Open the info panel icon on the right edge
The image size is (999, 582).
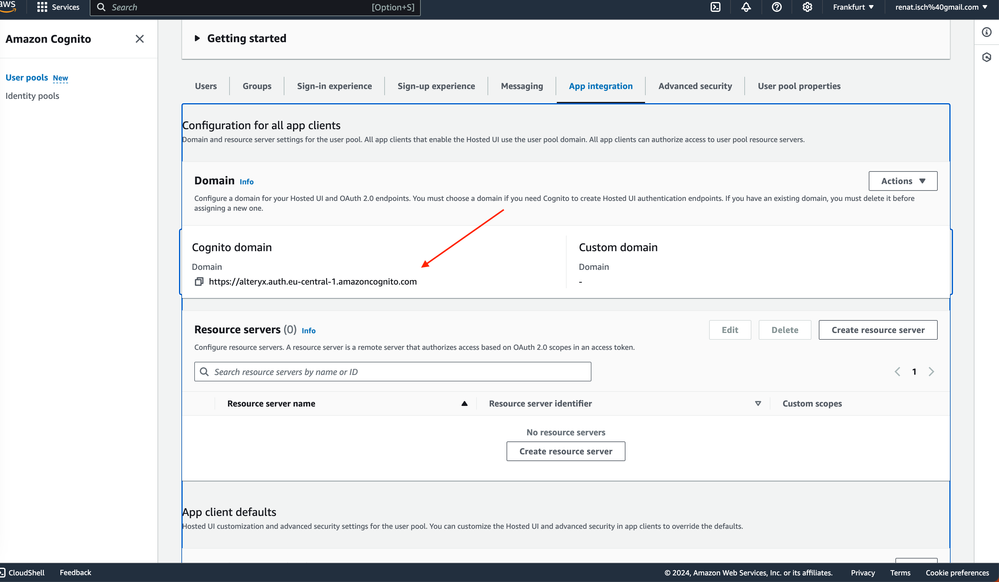coord(986,33)
